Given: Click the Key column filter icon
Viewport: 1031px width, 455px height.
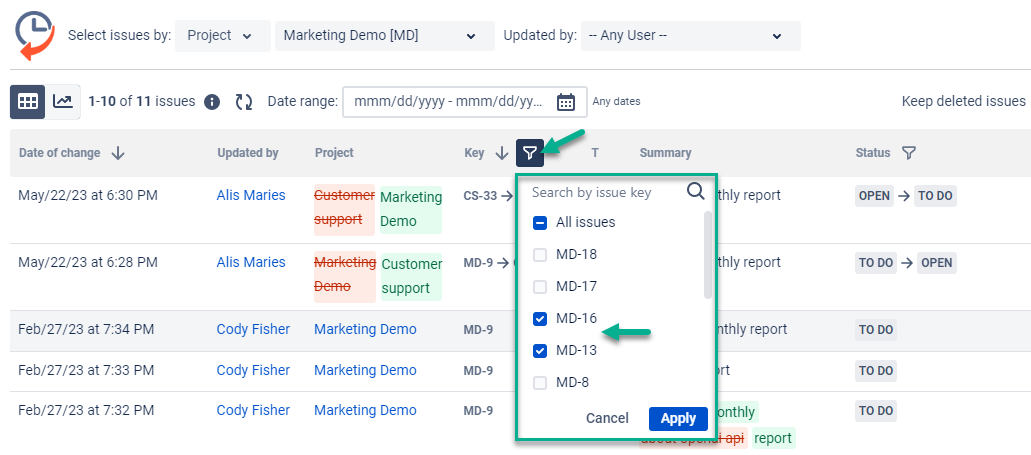Looking at the screenshot, I should [530, 153].
